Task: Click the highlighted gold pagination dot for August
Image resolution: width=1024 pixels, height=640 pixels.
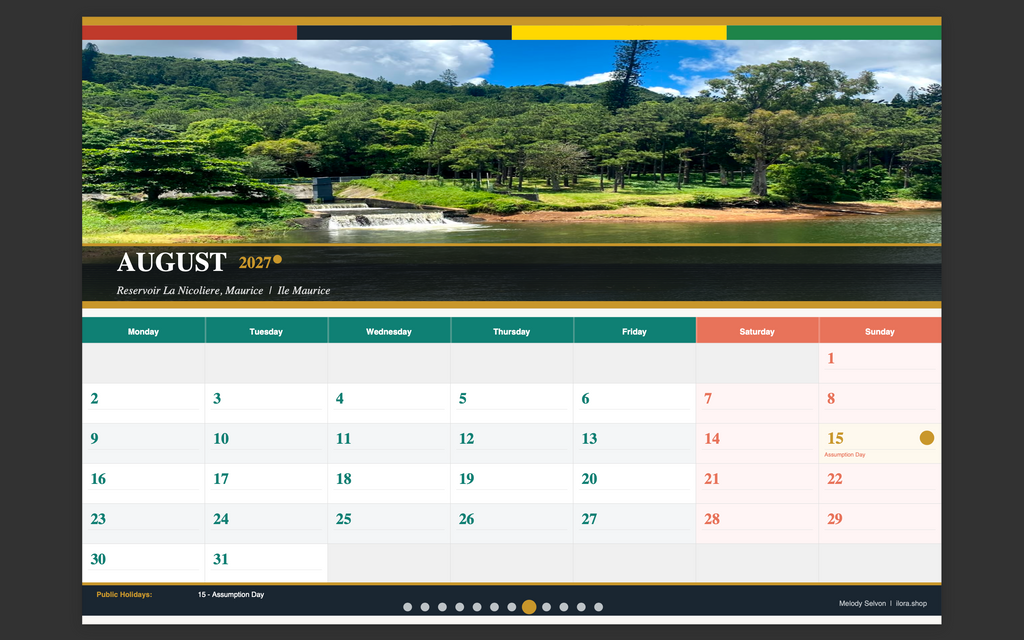Action: (x=529, y=607)
